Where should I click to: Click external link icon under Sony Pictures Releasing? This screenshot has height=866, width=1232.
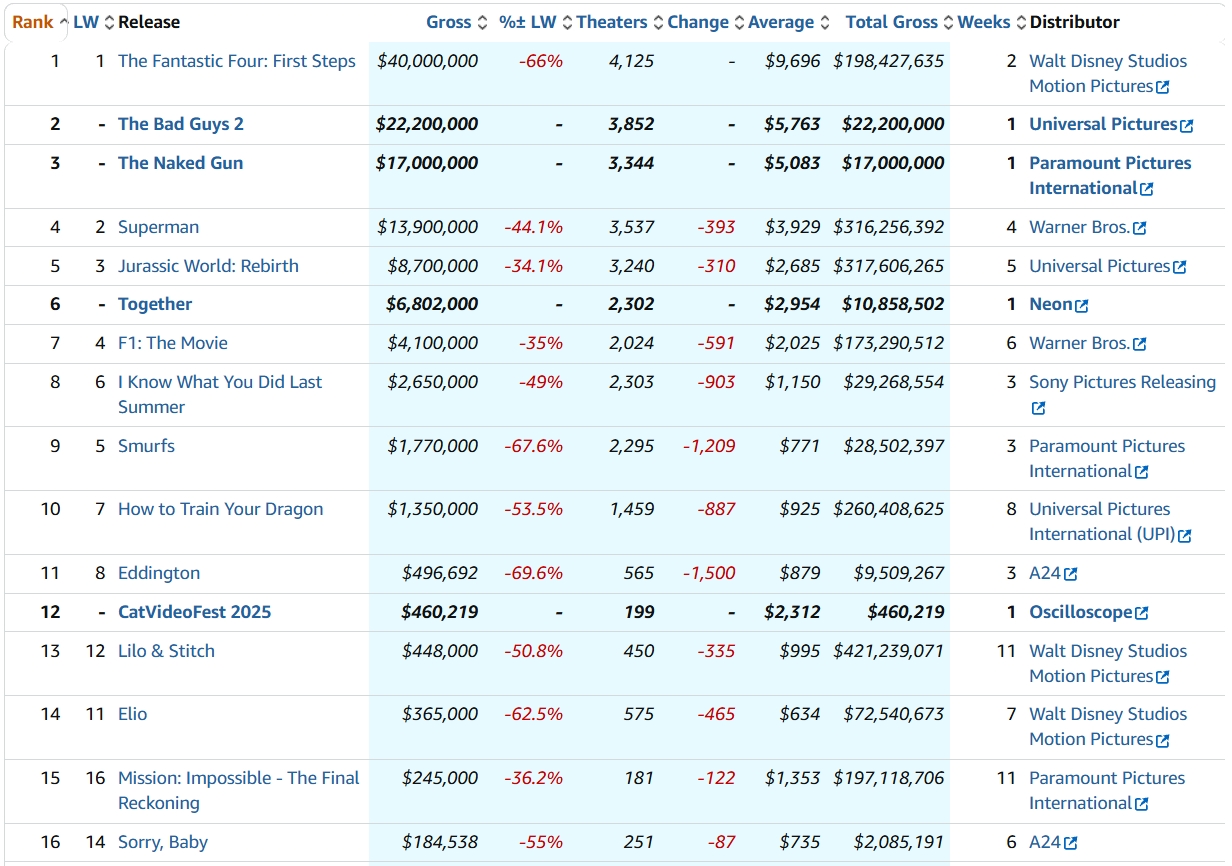(1038, 408)
